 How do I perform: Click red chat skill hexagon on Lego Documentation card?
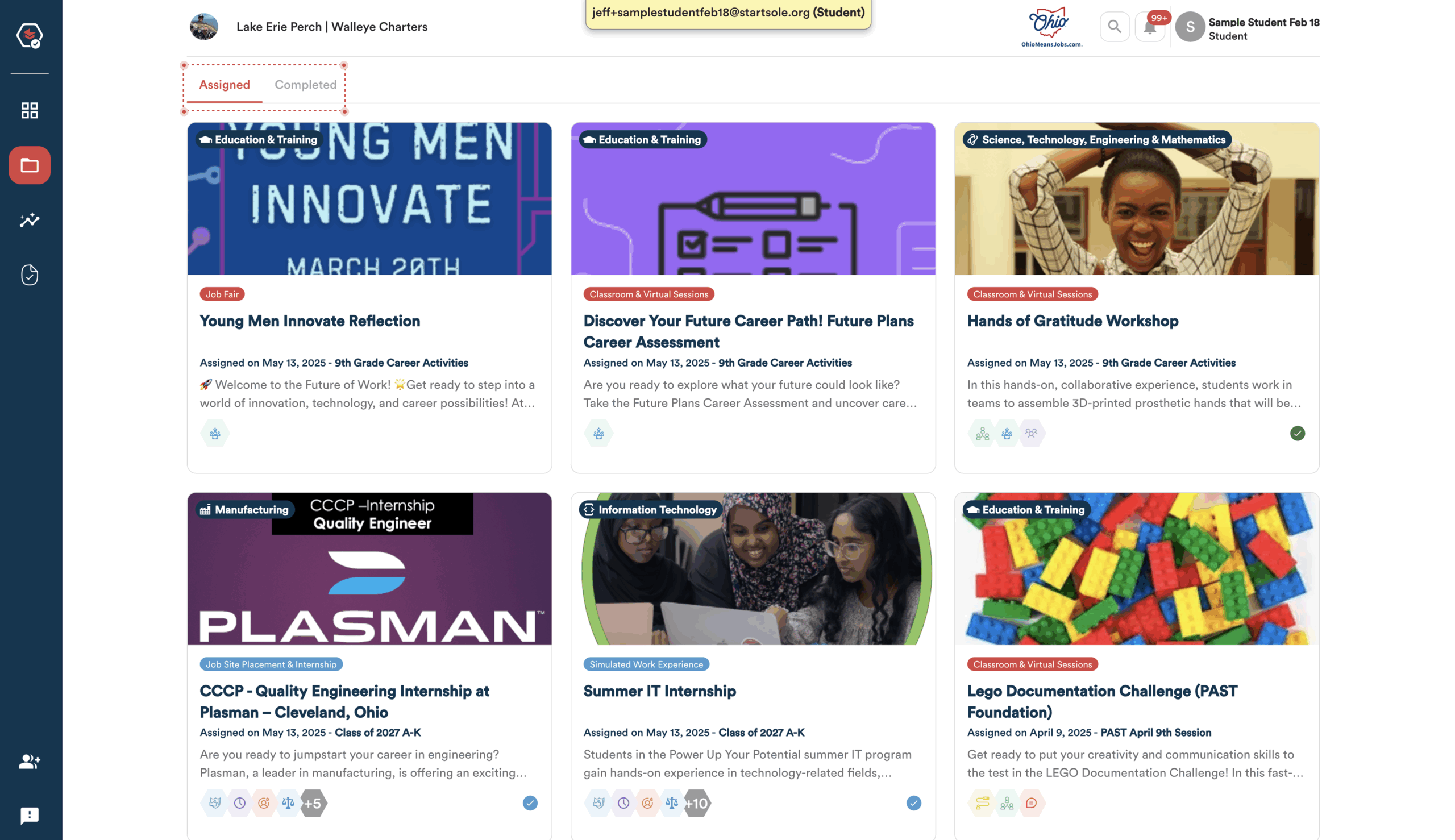pos(1031,803)
